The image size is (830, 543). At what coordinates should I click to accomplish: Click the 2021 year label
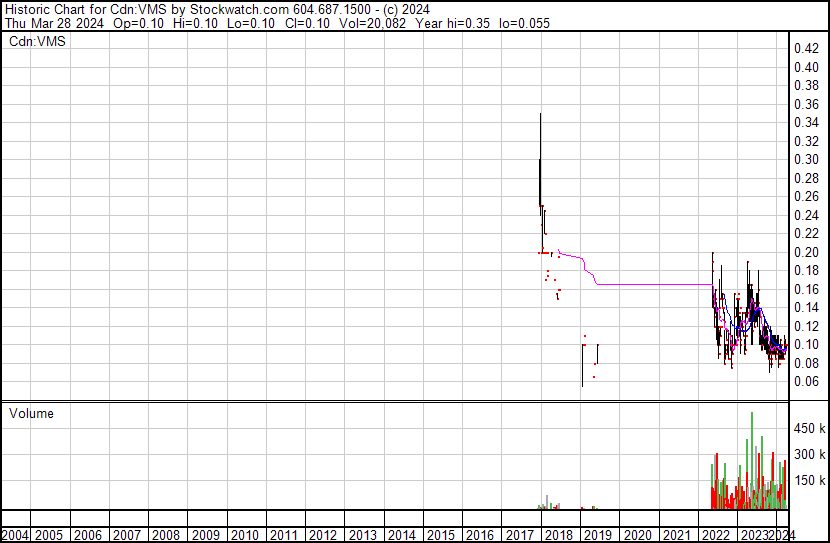[676, 535]
